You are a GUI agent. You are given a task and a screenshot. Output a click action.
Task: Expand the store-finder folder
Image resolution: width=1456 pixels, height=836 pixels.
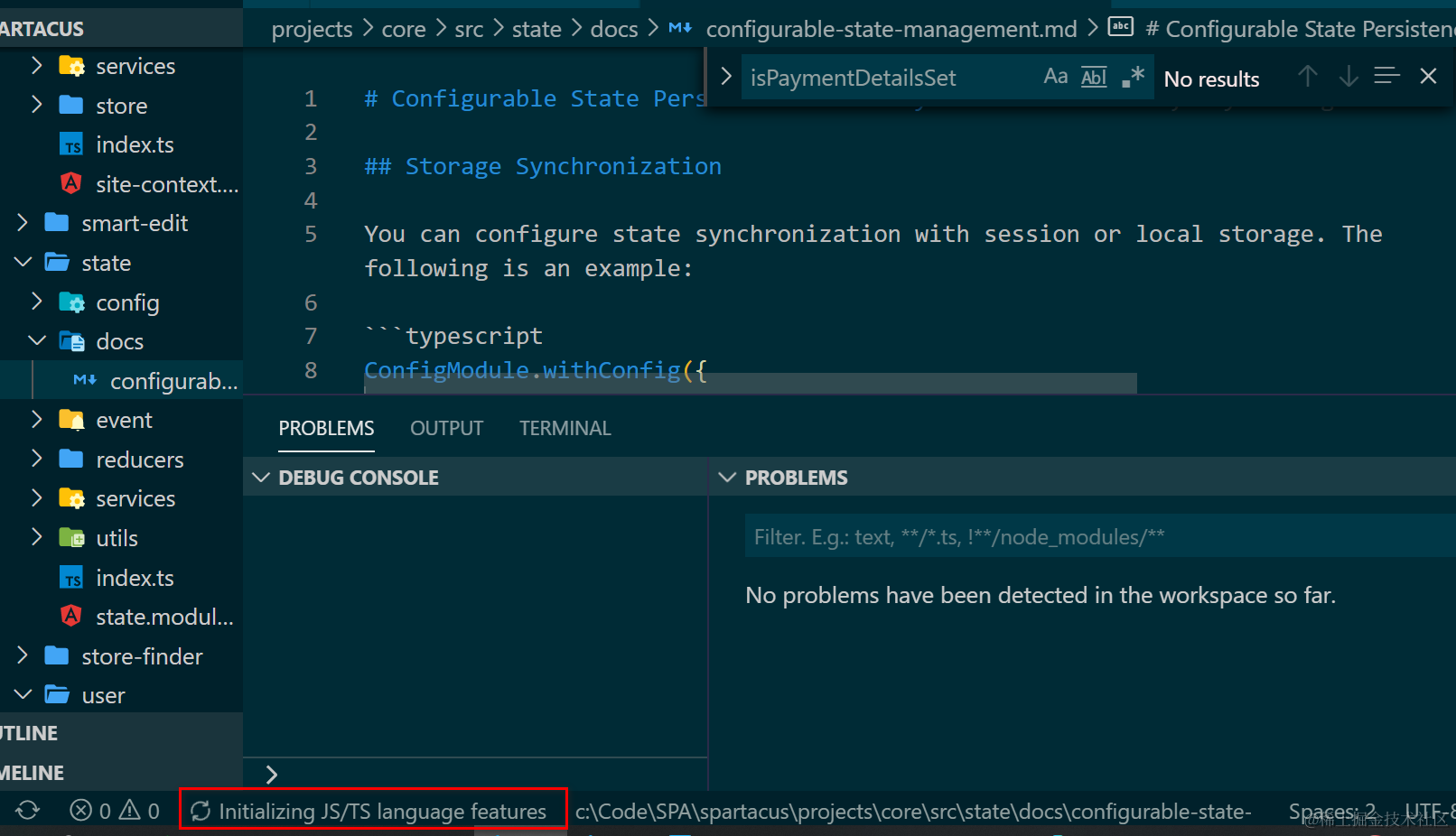pyautogui.click(x=23, y=655)
